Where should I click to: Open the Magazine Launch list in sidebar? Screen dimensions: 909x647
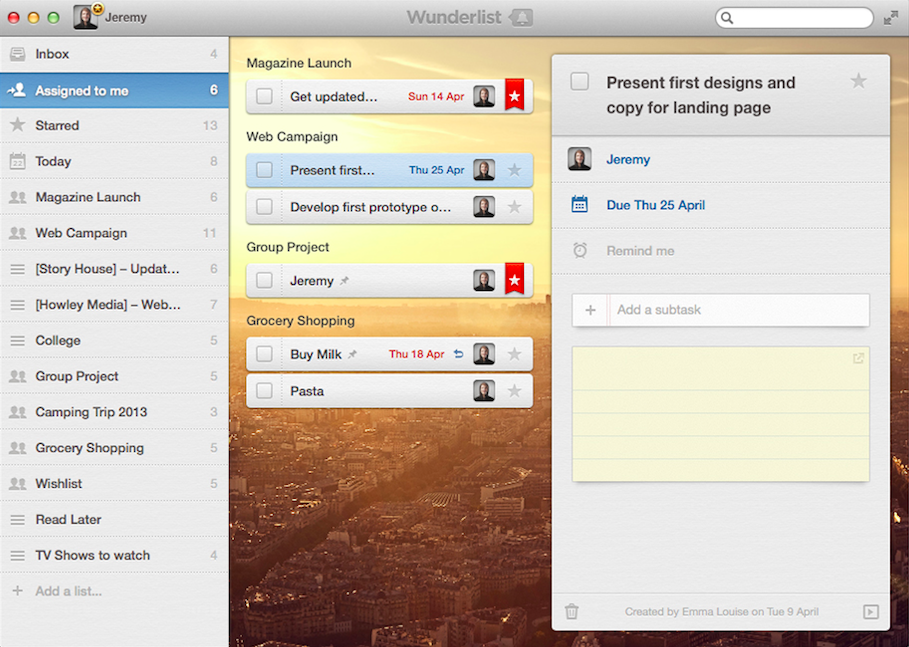point(114,197)
